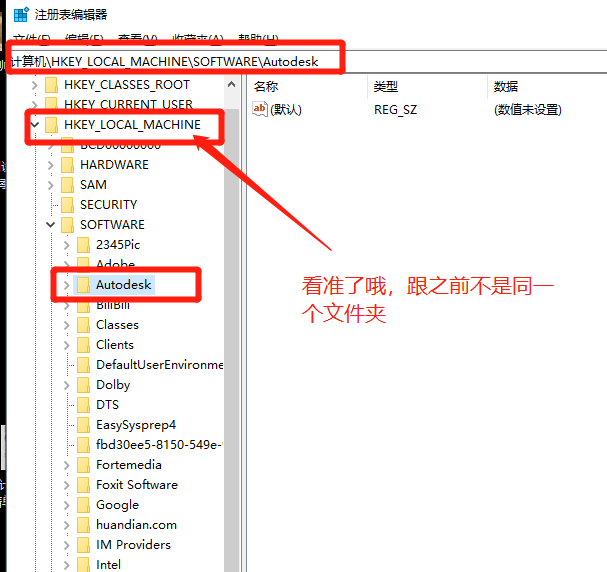
Task: Expand the HKEY_CLASSES_ROOT key
Action: (x=35, y=85)
